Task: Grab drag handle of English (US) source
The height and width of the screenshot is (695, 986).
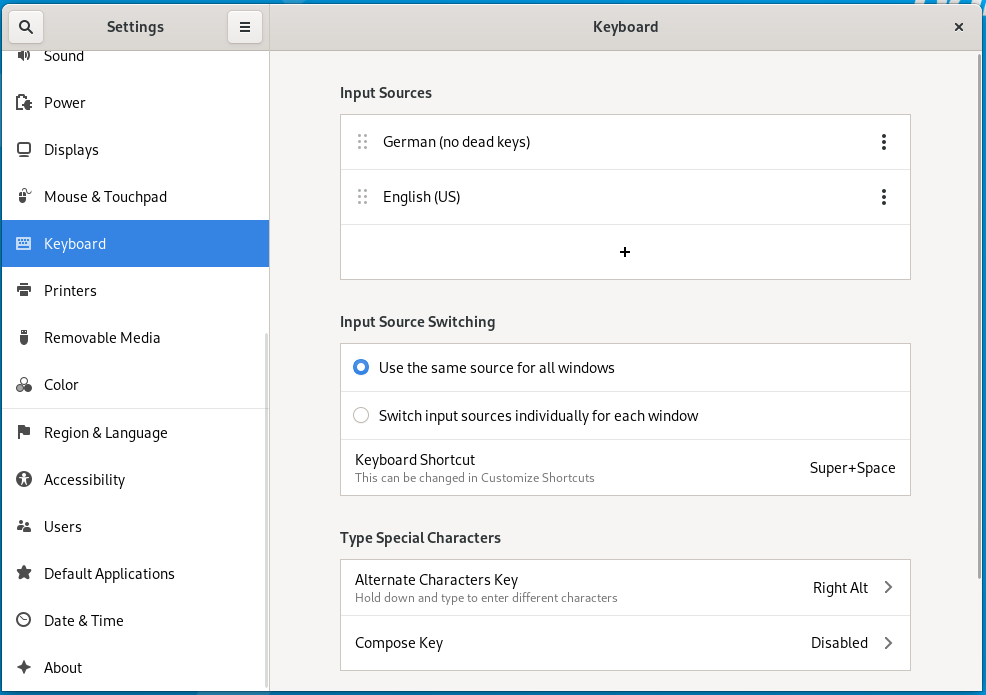Action: coord(362,197)
